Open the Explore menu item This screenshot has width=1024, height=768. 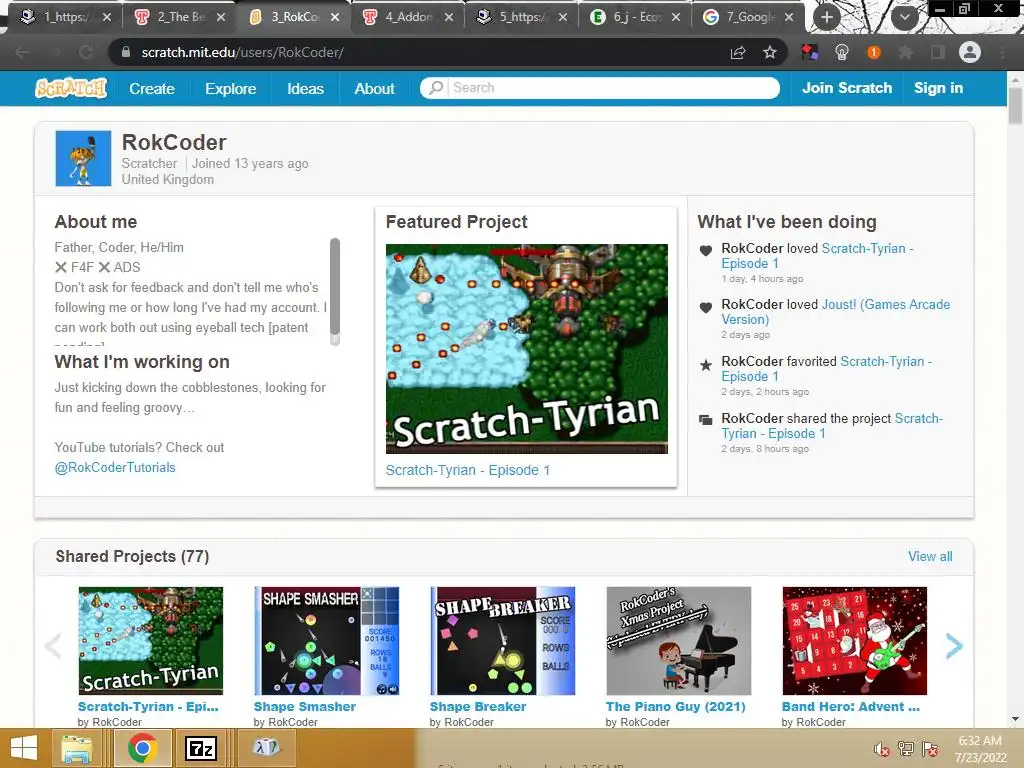[231, 88]
